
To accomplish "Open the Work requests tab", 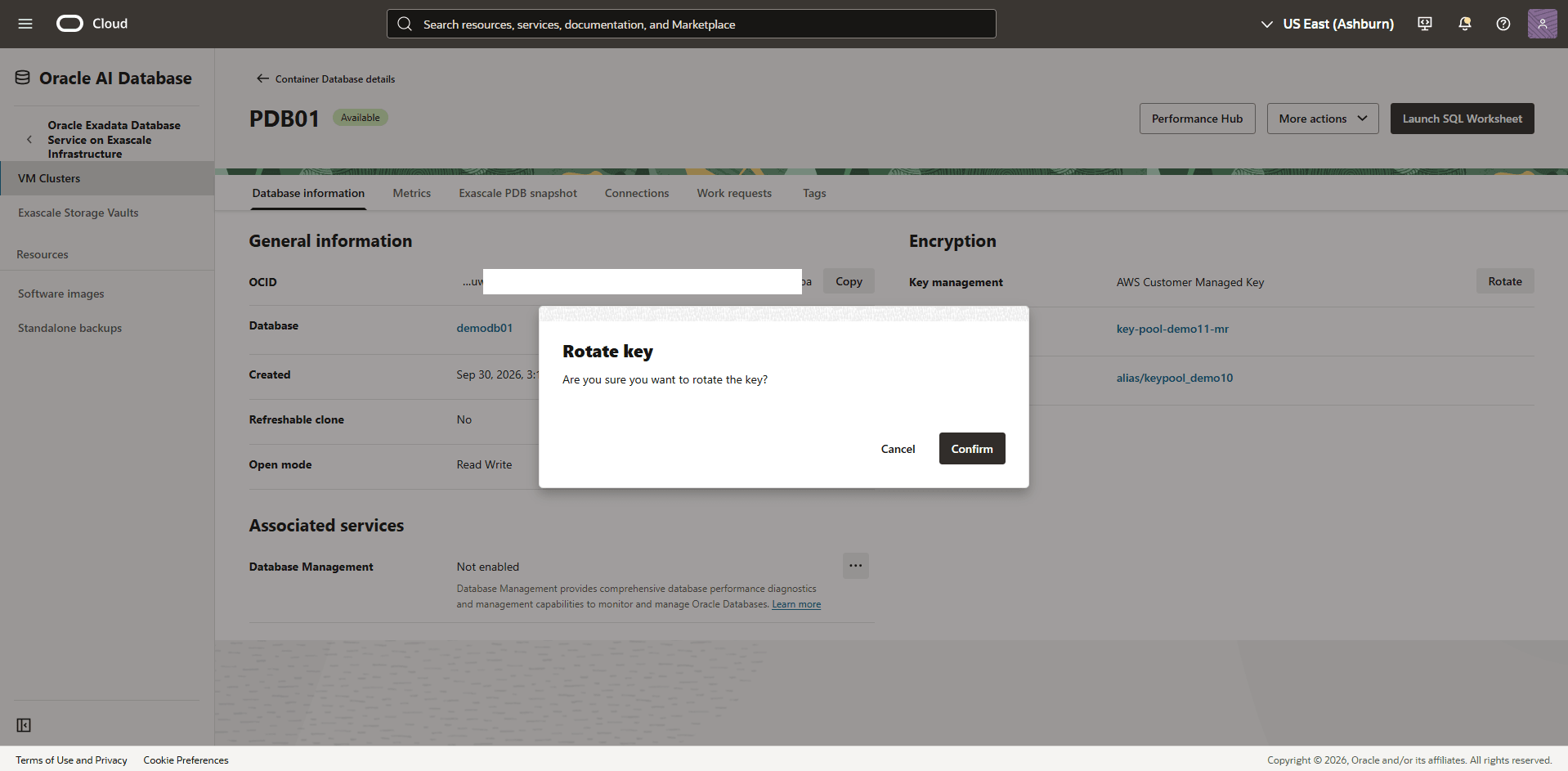I will [x=734, y=193].
